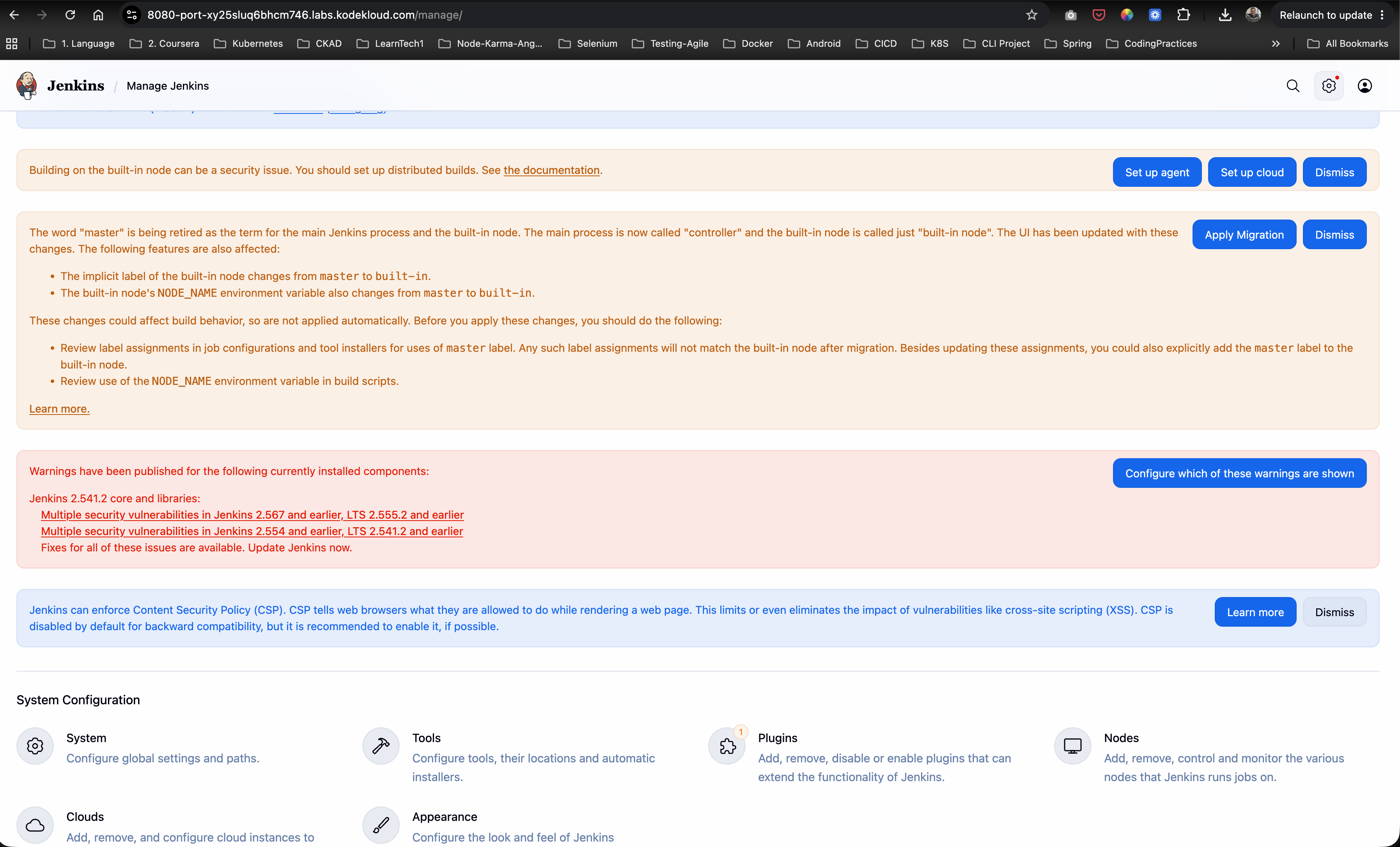Click Learn more button in CSP notice
Viewport: 1400px width, 847px height.
click(1255, 612)
